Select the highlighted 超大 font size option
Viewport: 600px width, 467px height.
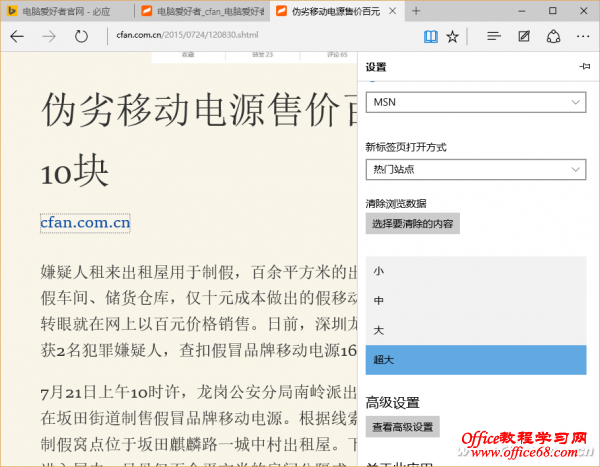point(476,359)
